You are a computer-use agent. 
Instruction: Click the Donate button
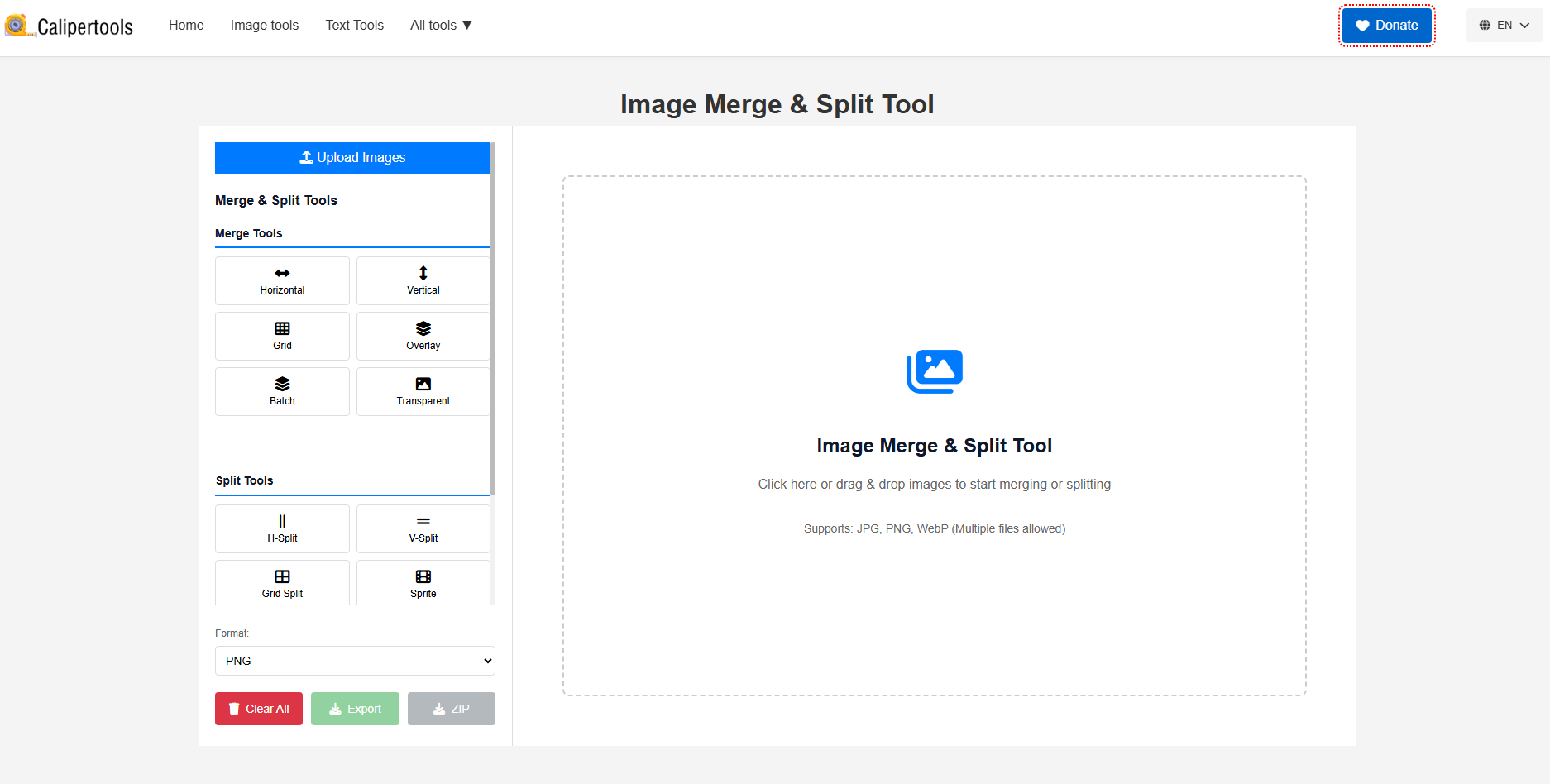tap(1387, 26)
